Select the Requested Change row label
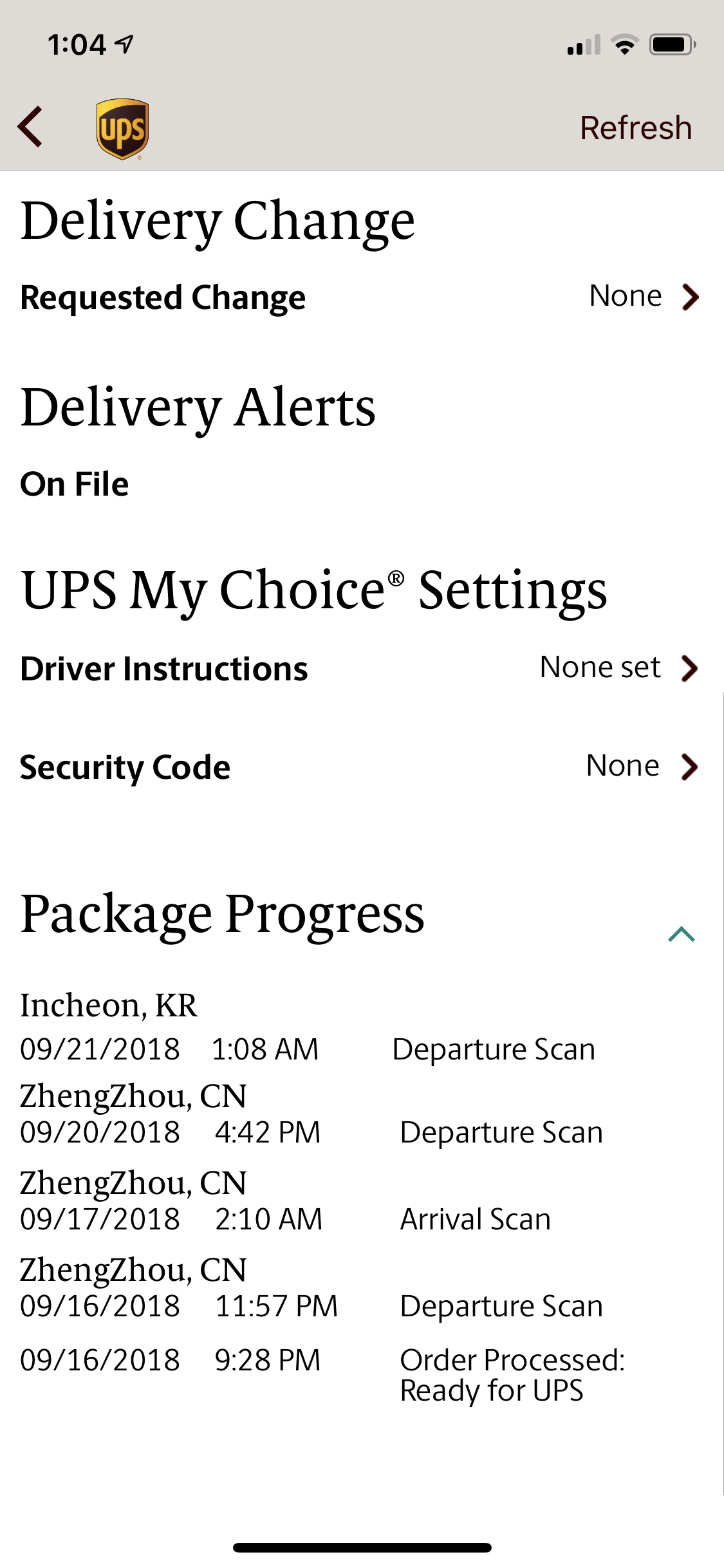Image resolution: width=724 pixels, height=1568 pixels. (163, 298)
